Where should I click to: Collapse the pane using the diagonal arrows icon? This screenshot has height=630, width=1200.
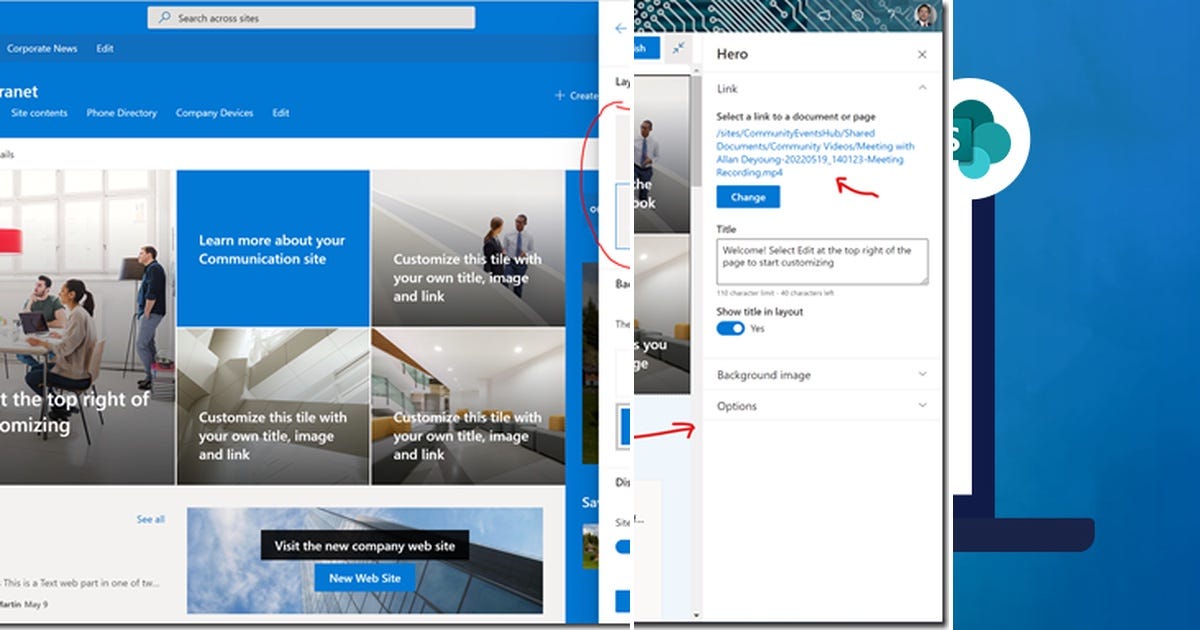[678, 48]
